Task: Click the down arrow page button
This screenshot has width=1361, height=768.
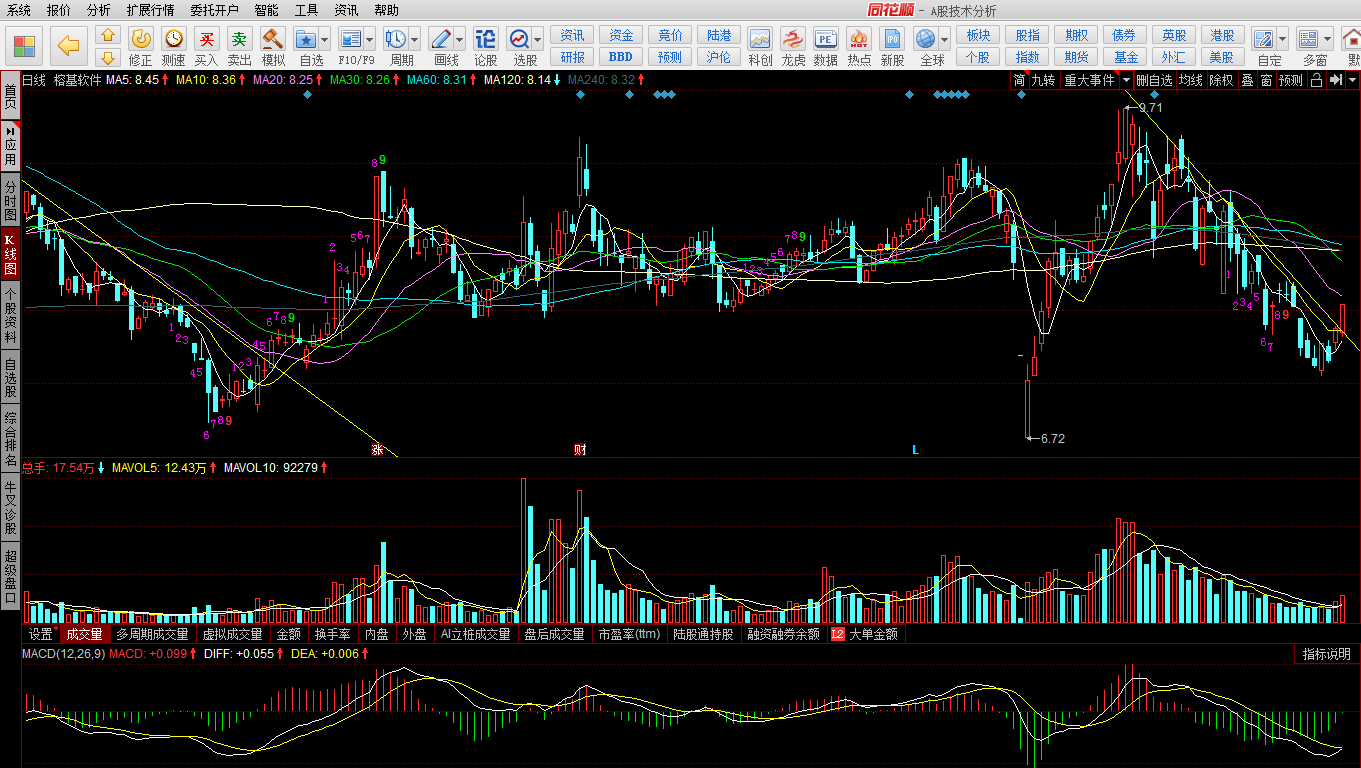Action: (109, 57)
